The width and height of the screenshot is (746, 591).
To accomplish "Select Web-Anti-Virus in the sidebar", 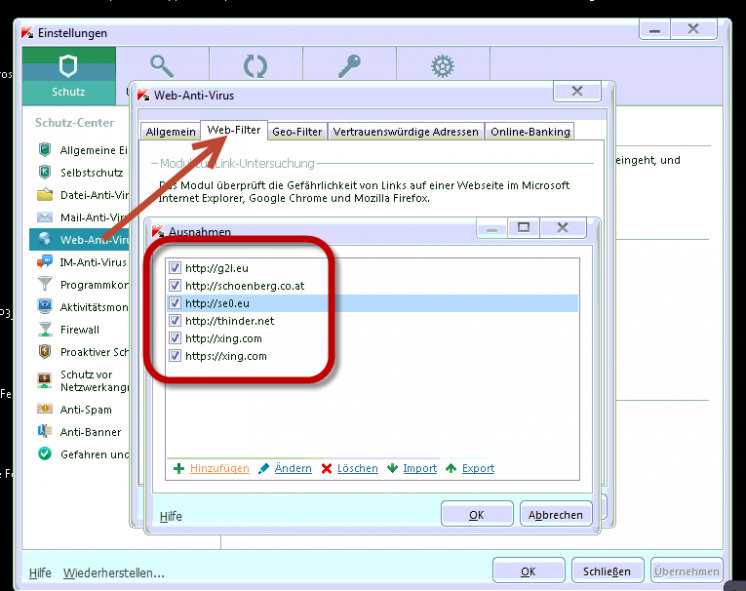I will click(x=79, y=239).
